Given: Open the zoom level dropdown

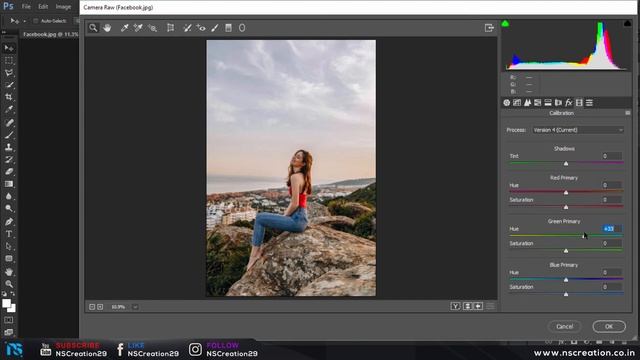Looking at the screenshot, I should coord(135,307).
